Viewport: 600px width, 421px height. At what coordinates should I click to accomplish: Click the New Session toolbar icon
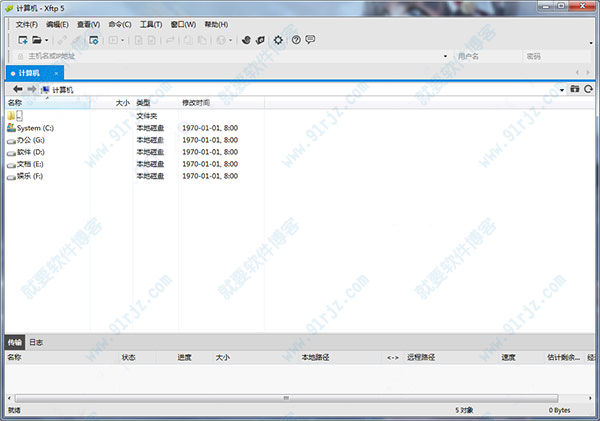23,39
